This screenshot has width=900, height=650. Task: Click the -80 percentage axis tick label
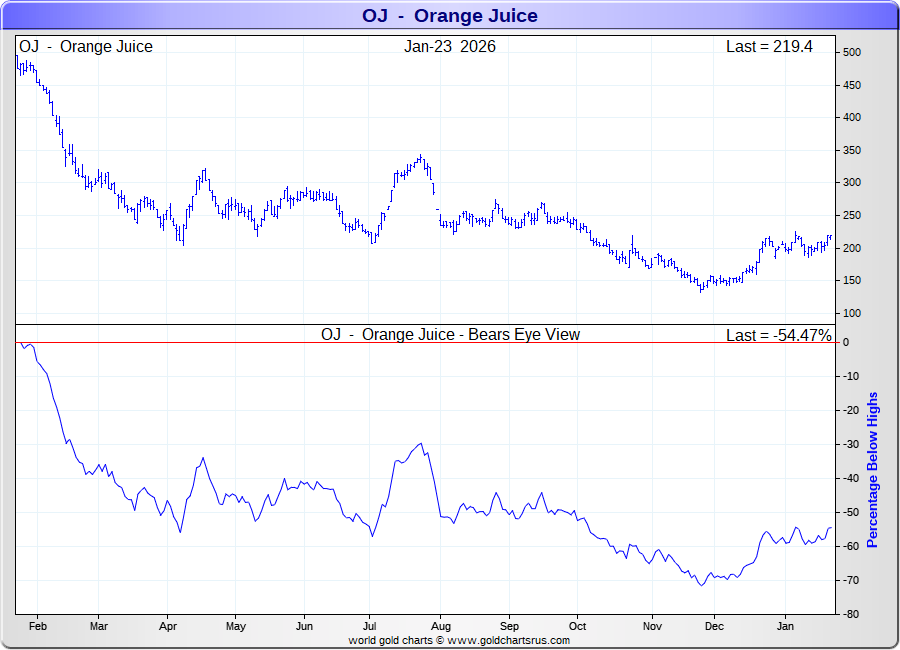point(850,614)
